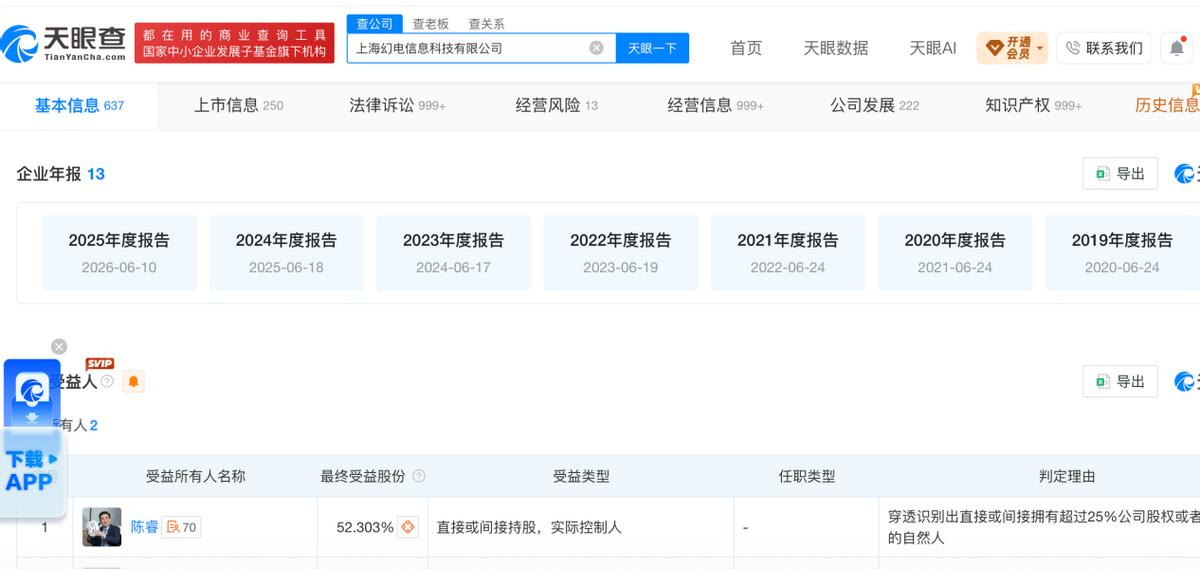Click the 天眼一下 search button
The width and height of the screenshot is (1200, 569).
tap(652, 48)
